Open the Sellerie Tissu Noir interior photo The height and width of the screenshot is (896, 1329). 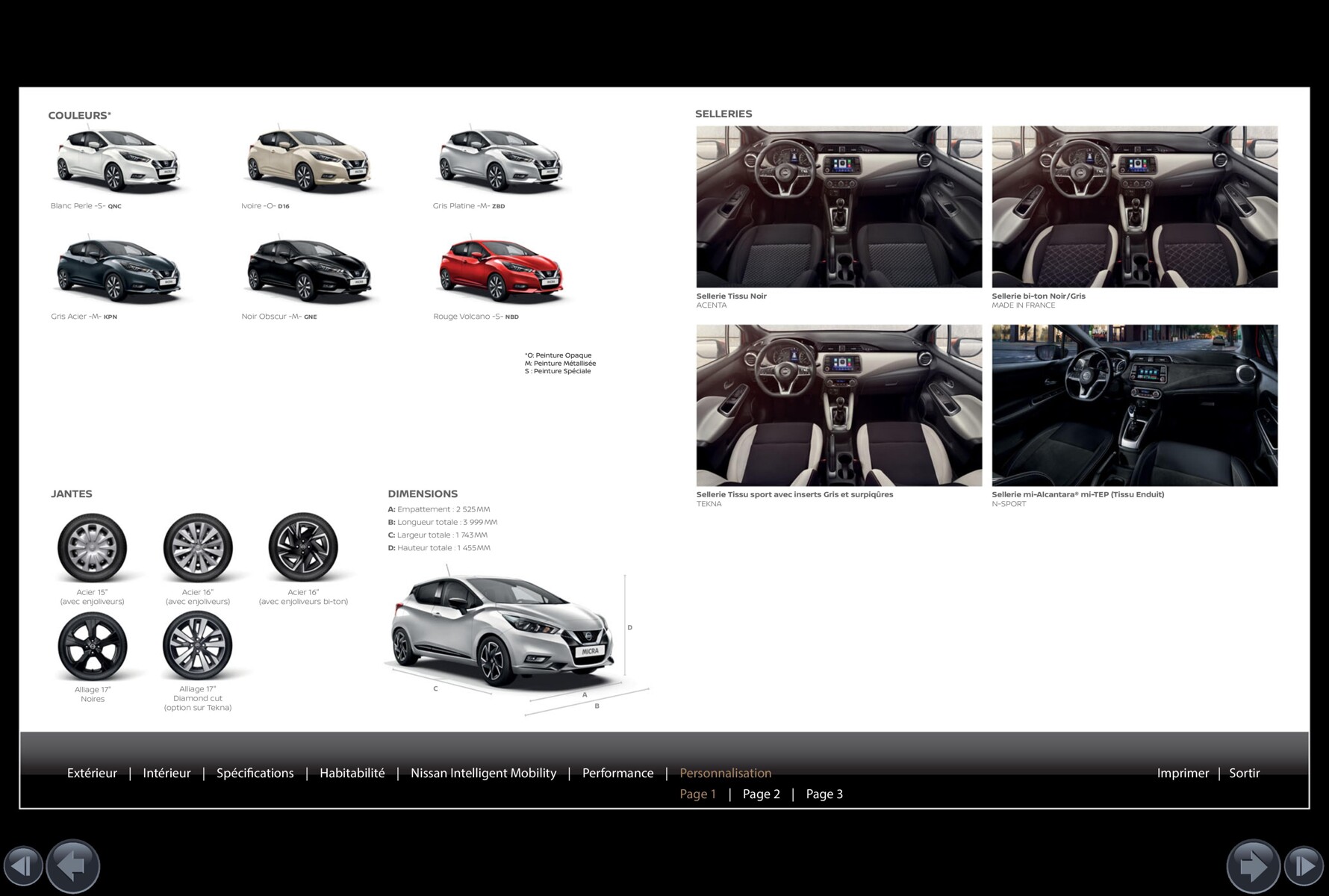tap(839, 207)
